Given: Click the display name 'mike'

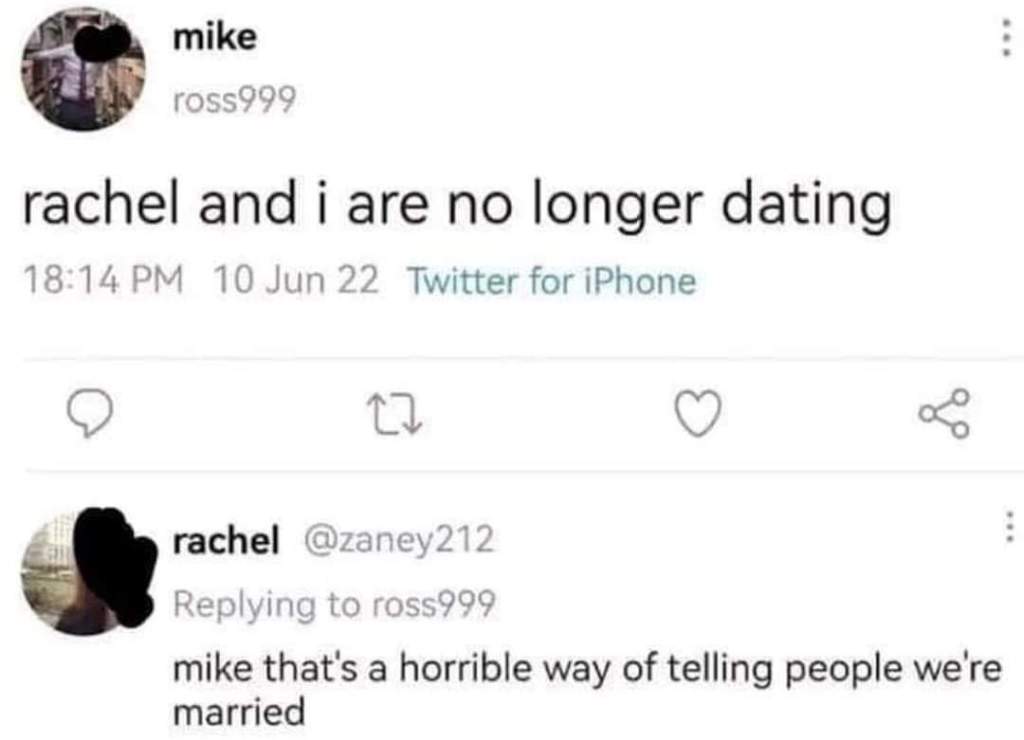Looking at the screenshot, I should (214, 38).
